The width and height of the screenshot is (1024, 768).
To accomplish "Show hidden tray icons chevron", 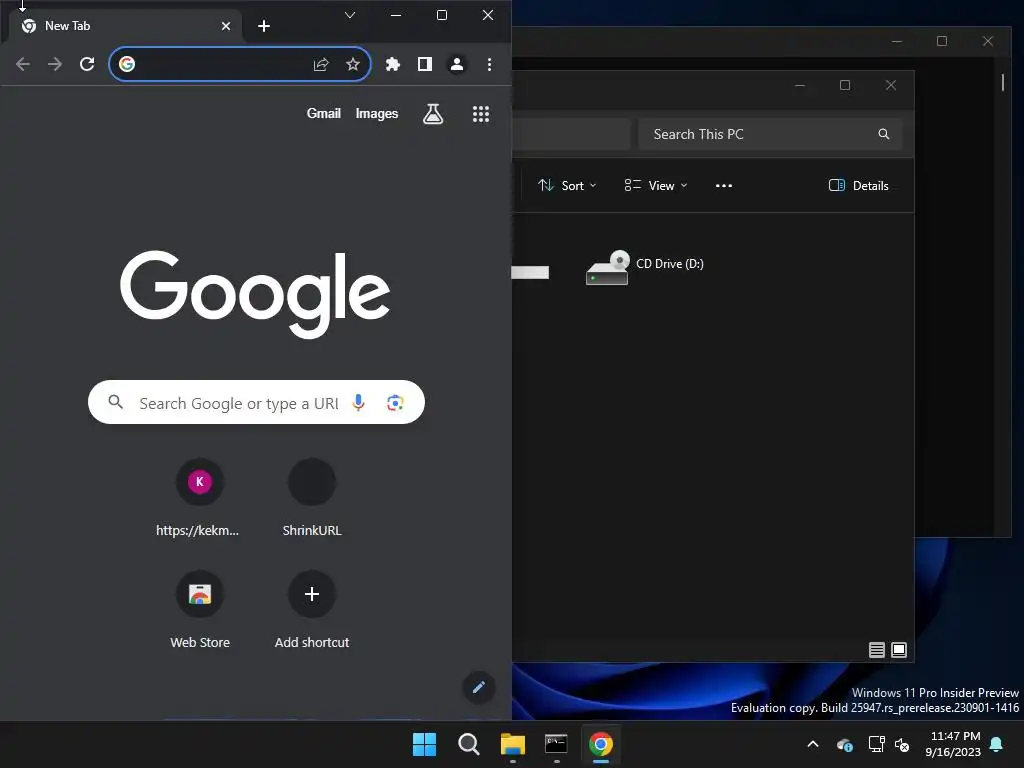I will click(813, 744).
